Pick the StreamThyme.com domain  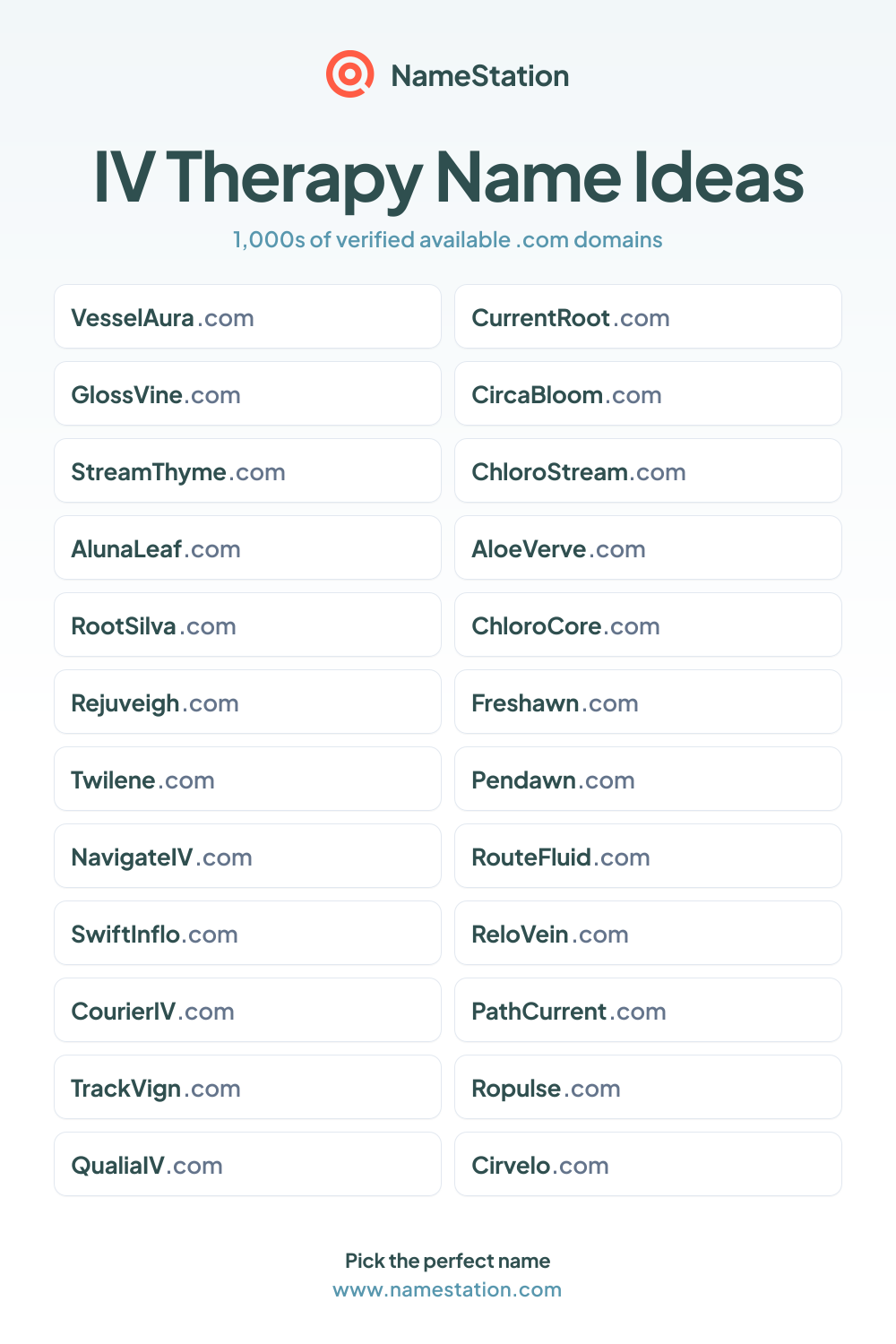[247, 470]
